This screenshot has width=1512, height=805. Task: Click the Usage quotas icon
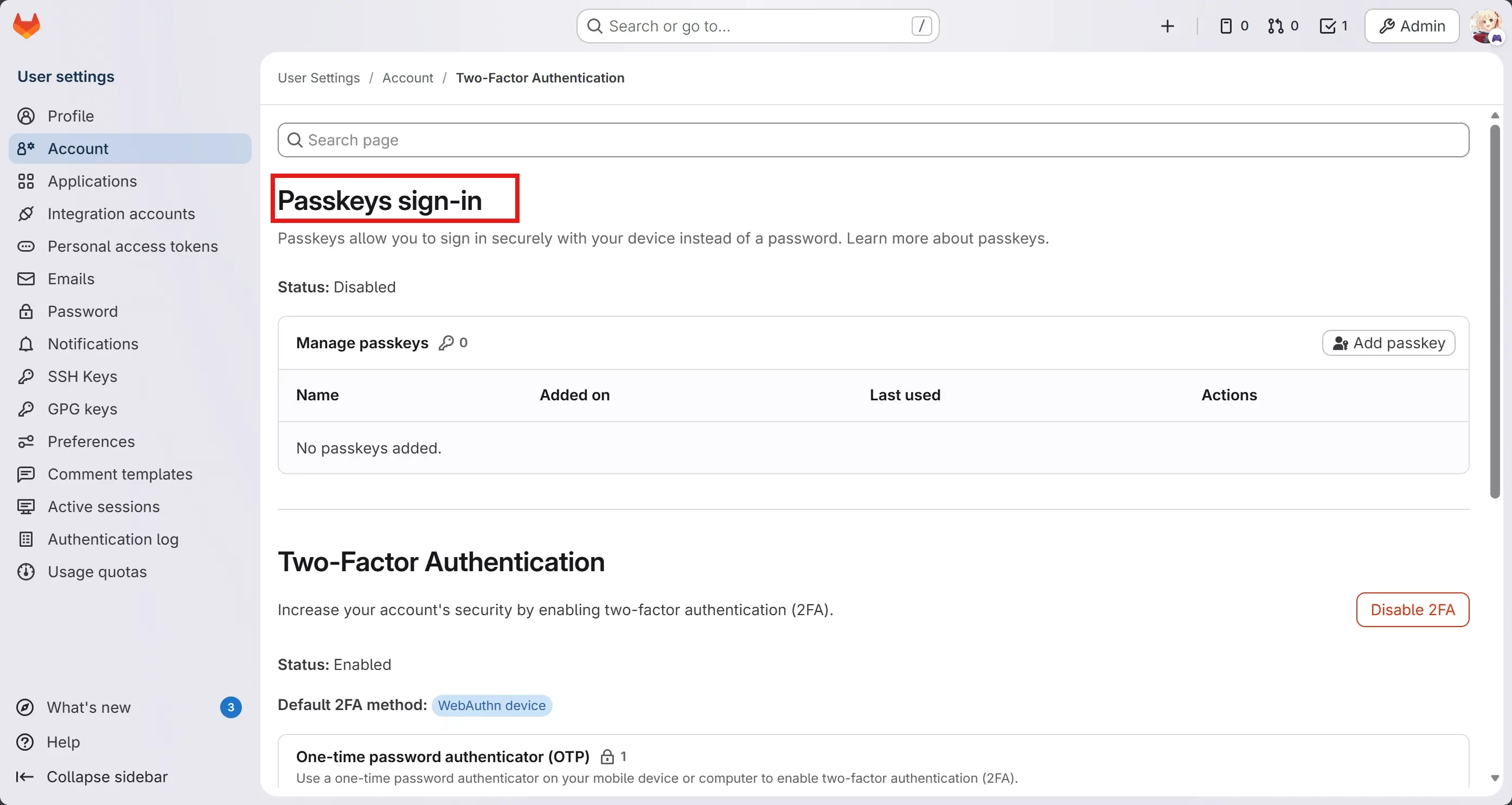point(26,572)
